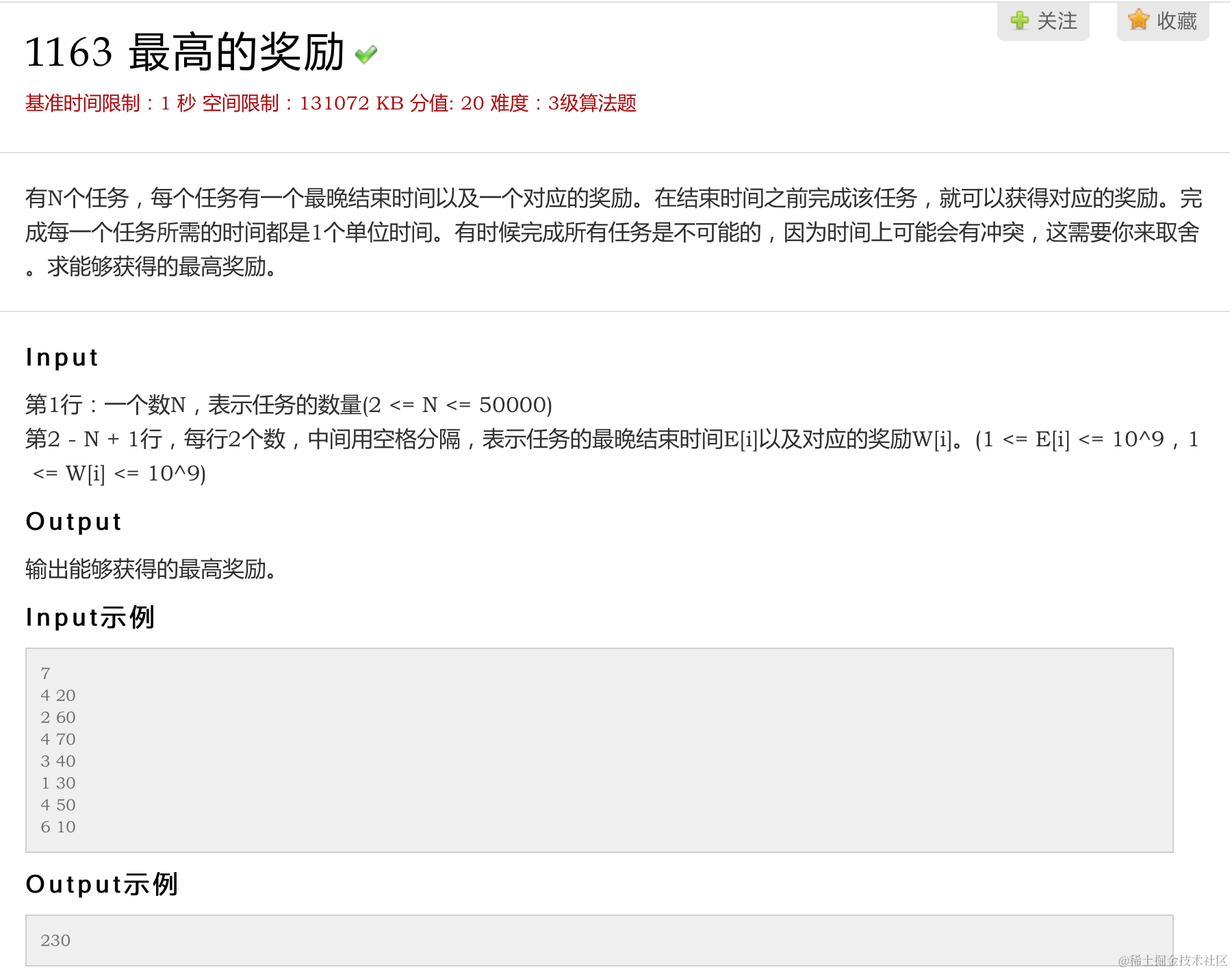Click the green checkmark beside the title
This screenshot has height=972, width=1232.
pos(366,54)
